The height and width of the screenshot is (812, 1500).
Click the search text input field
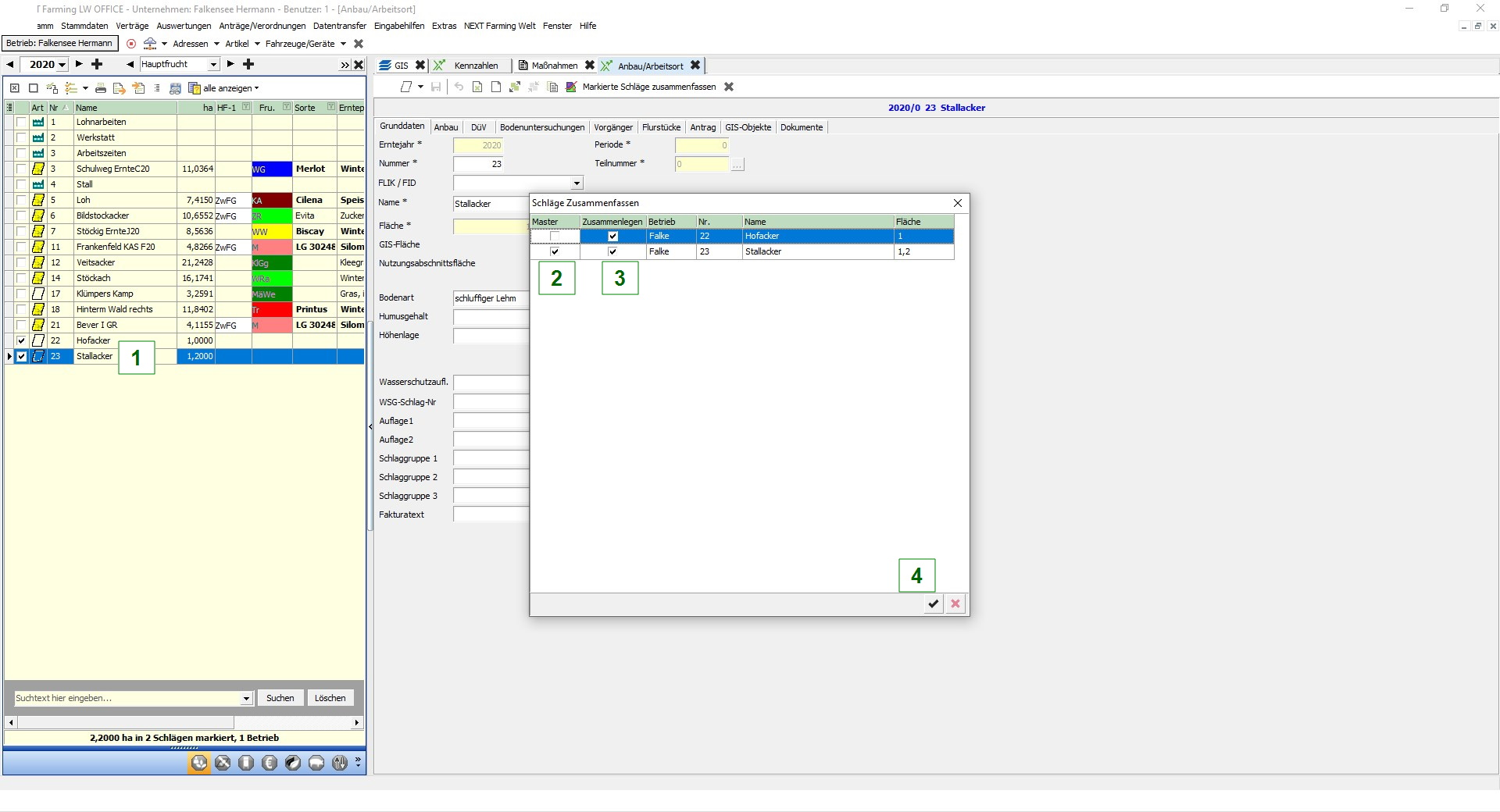[127, 698]
